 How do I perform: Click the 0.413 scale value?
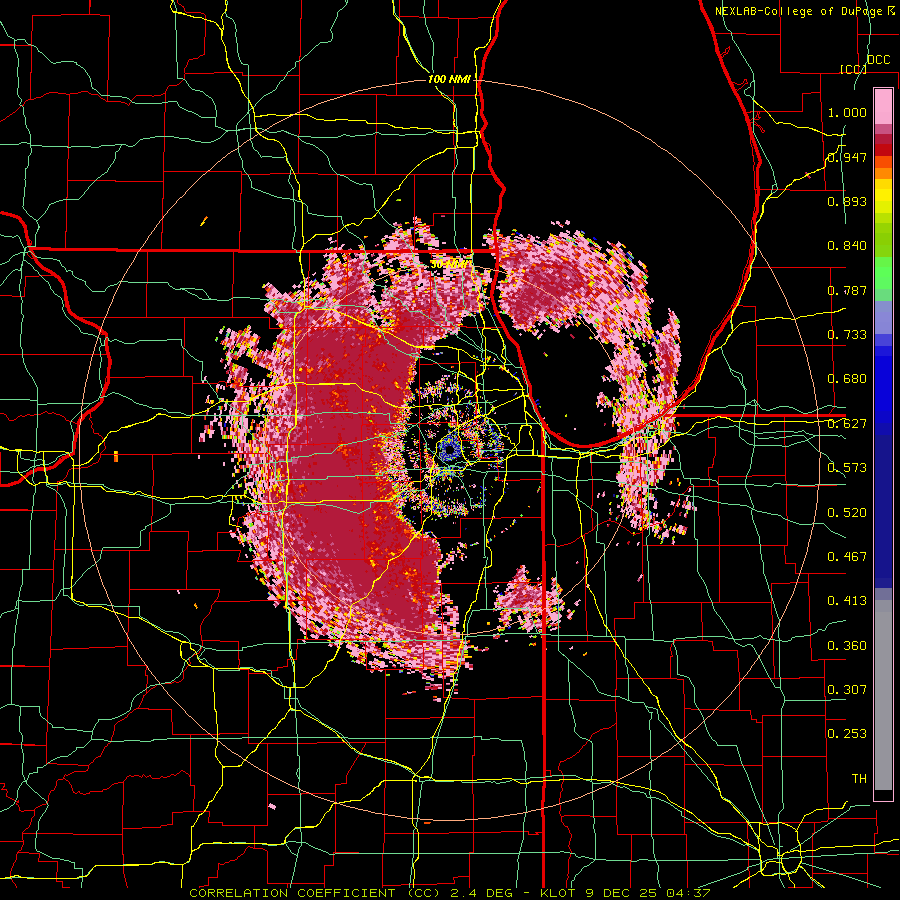click(847, 601)
